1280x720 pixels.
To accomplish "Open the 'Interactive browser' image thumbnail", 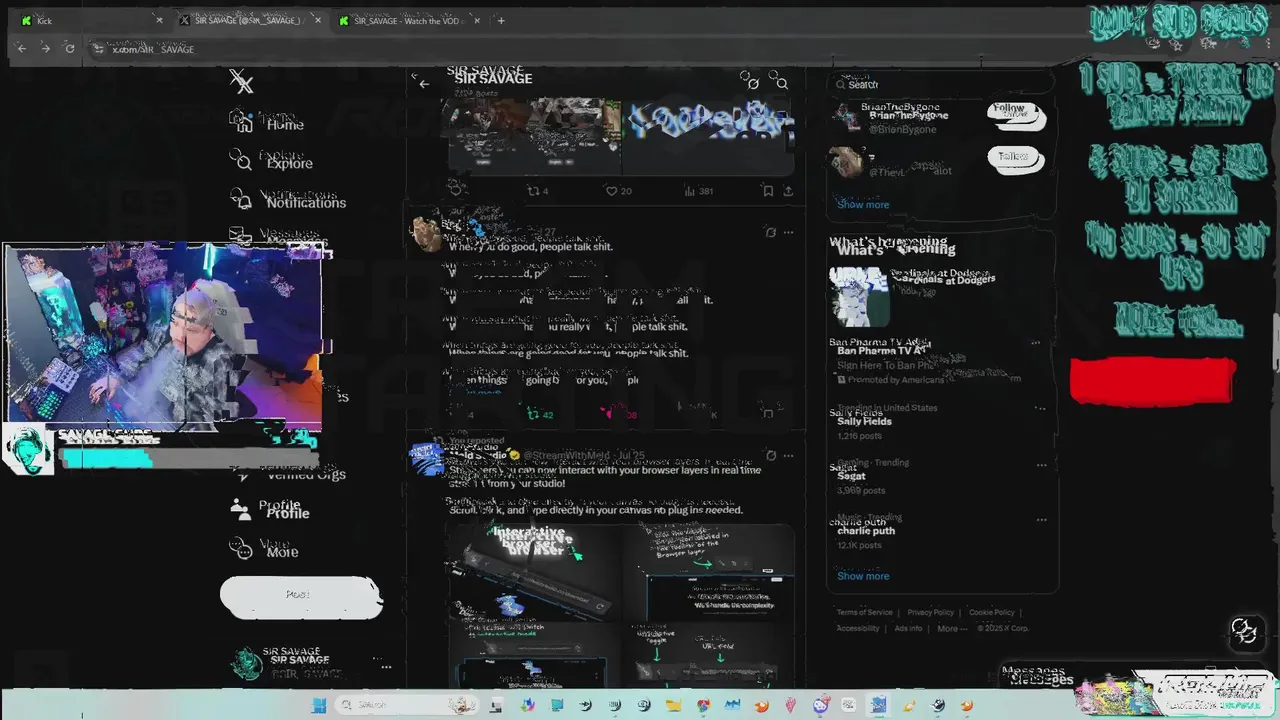I will click(x=533, y=573).
